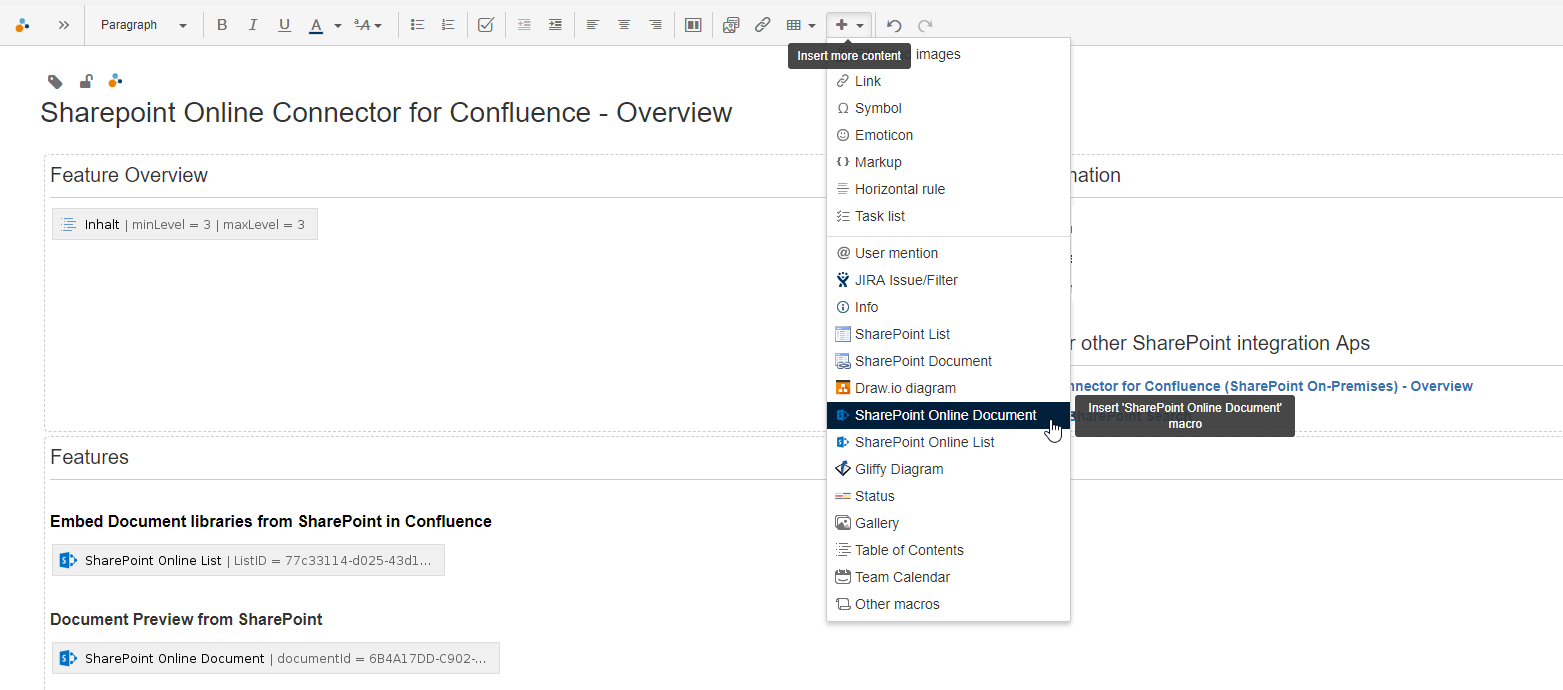Center-align the text

(x=624, y=25)
